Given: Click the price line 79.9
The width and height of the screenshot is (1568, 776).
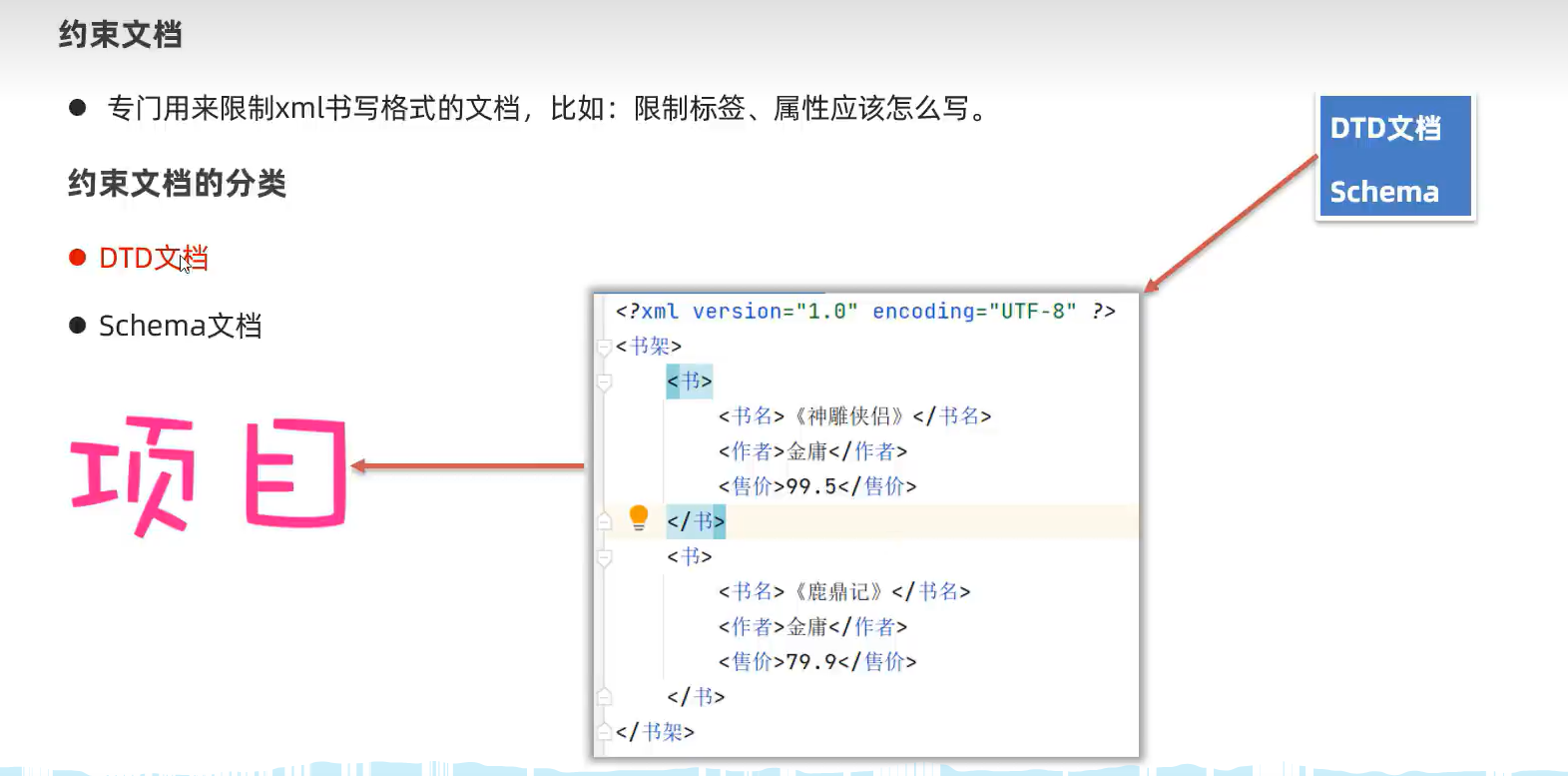Looking at the screenshot, I should click(817, 662).
